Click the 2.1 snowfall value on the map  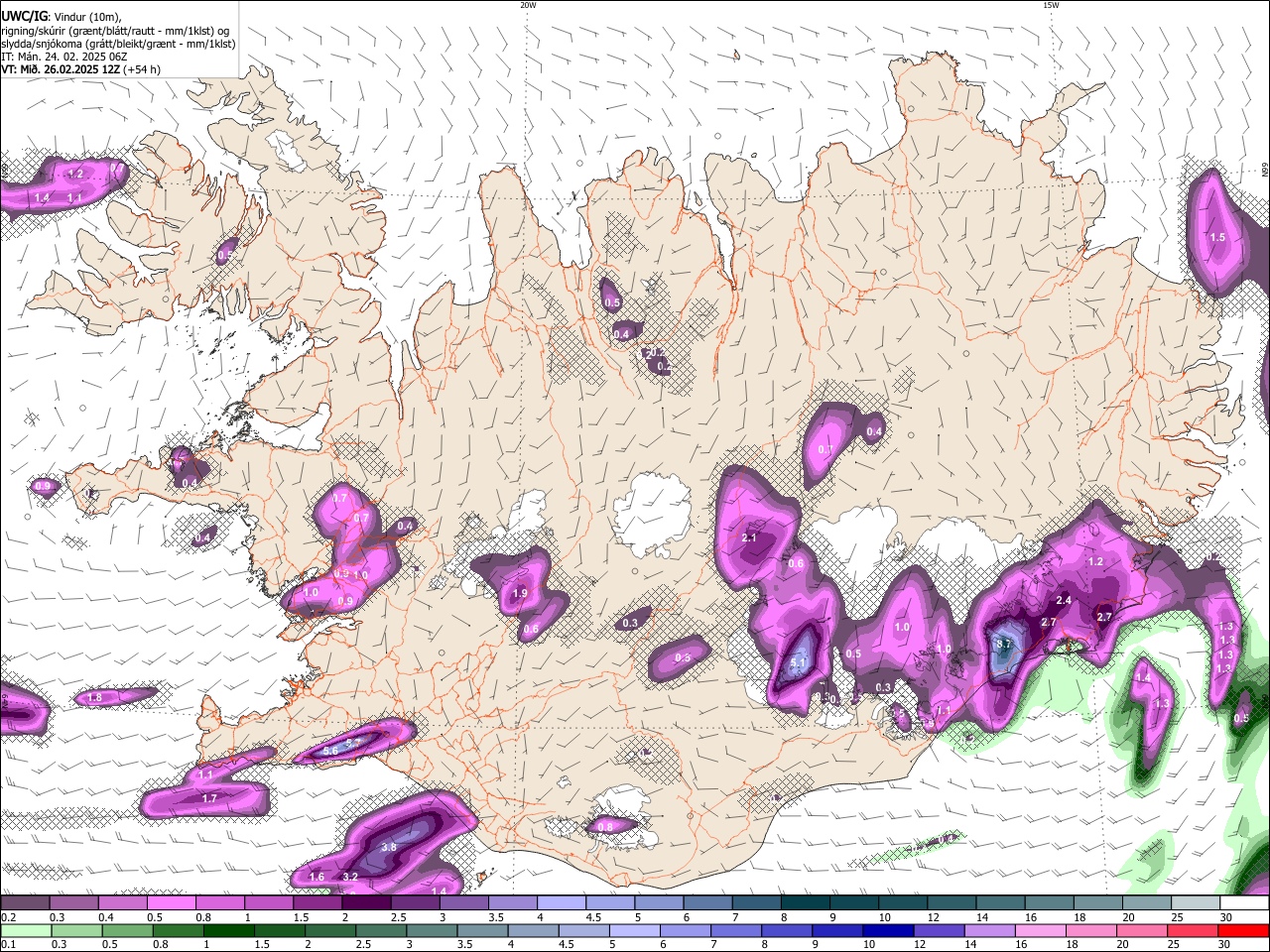[749, 537]
